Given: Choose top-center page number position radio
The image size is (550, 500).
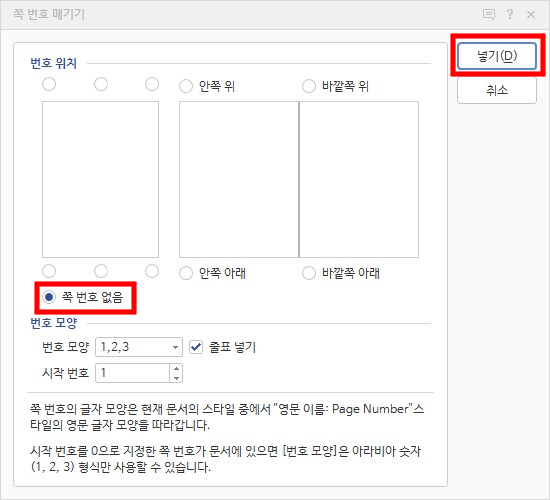Looking at the screenshot, I should click(x=101, y=84).
